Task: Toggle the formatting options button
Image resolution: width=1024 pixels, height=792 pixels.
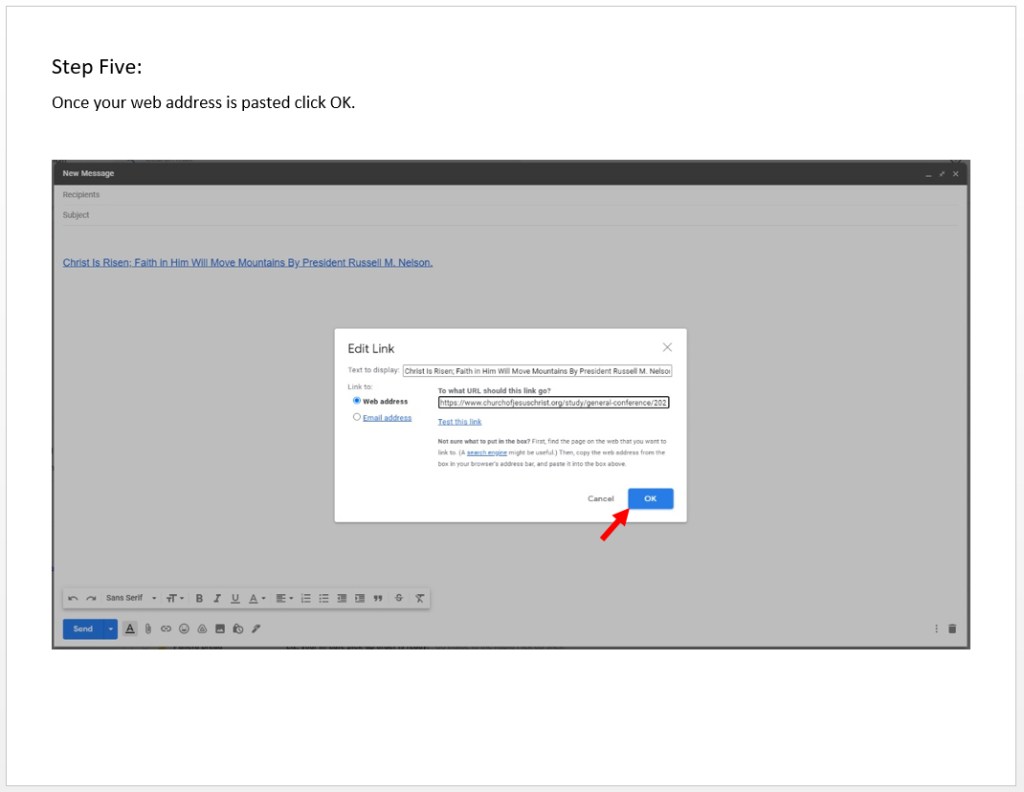Action: tap(130, 629)
